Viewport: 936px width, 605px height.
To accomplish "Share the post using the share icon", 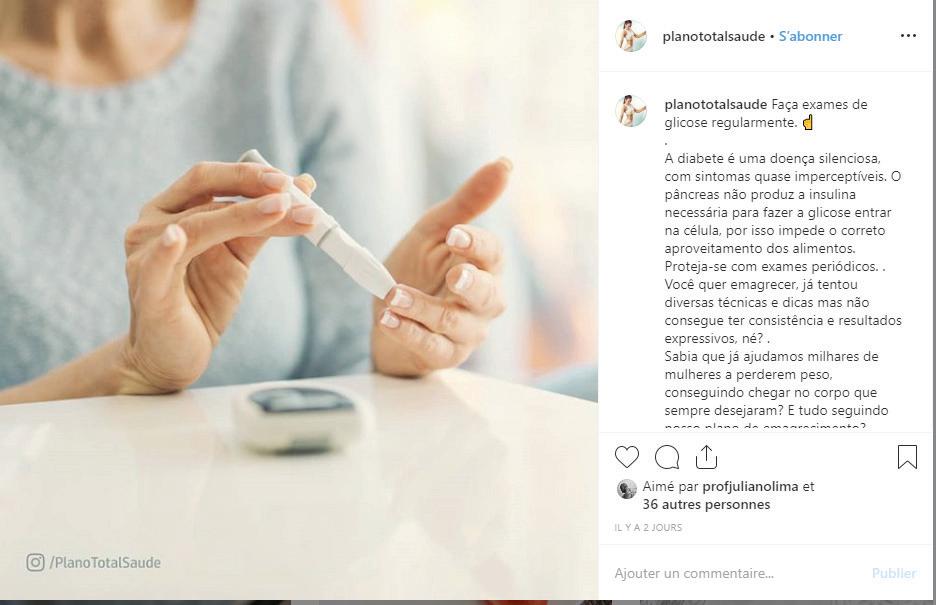I will coord(706,457).
